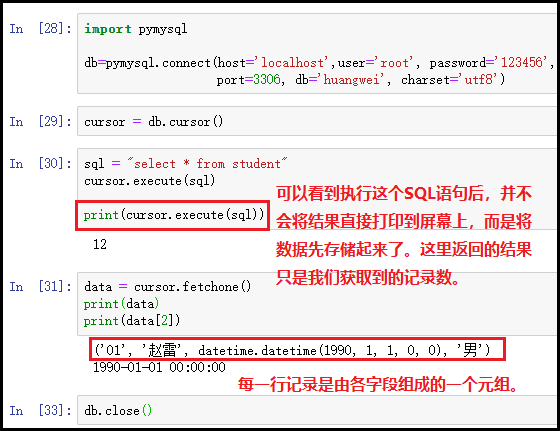The height and width of the screenshot is (431, 560).
Task: Click the tuple output starting with '01'
Action: click(292, 350)
